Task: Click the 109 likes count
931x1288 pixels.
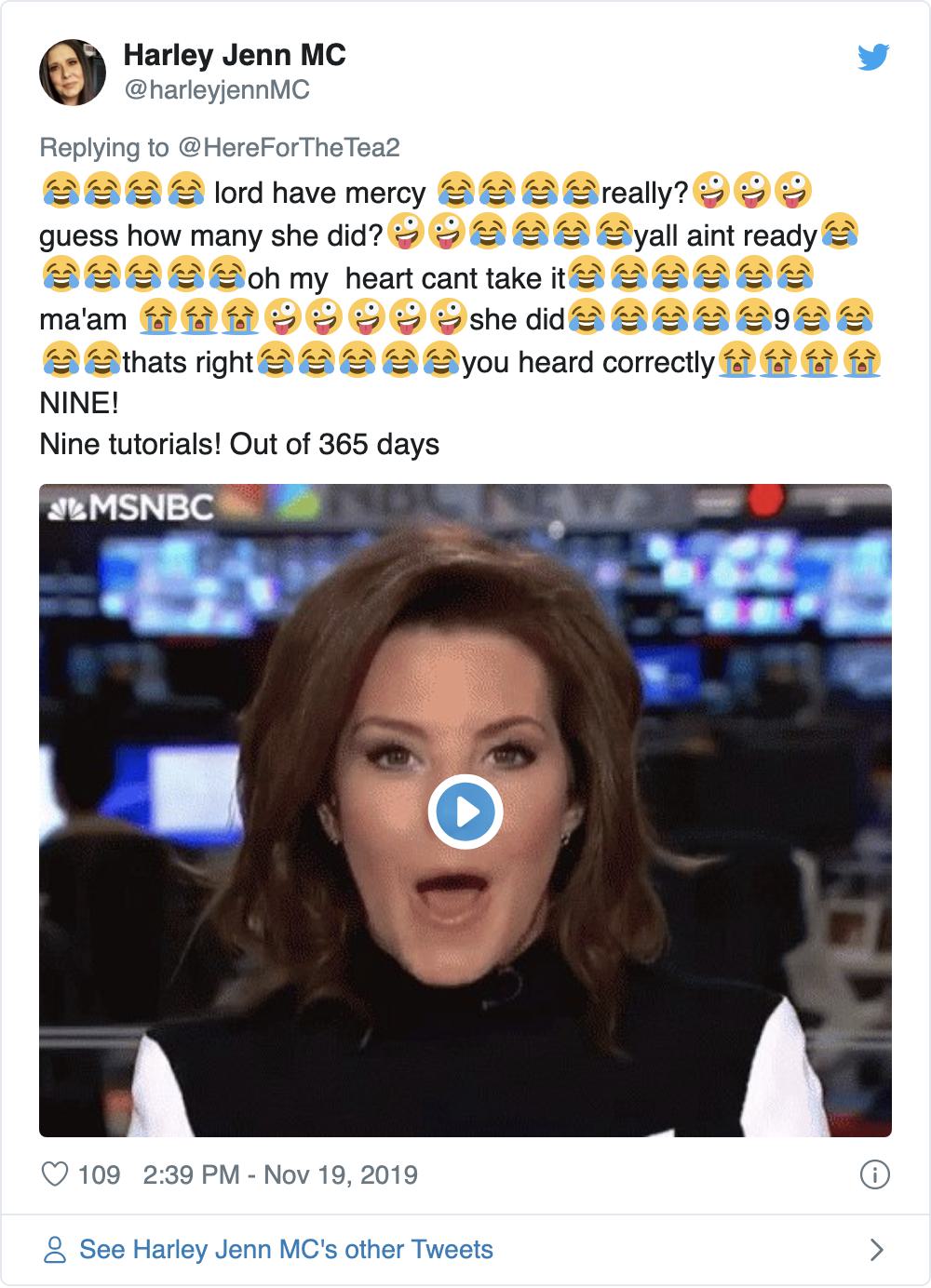Action: point(99,1174)
